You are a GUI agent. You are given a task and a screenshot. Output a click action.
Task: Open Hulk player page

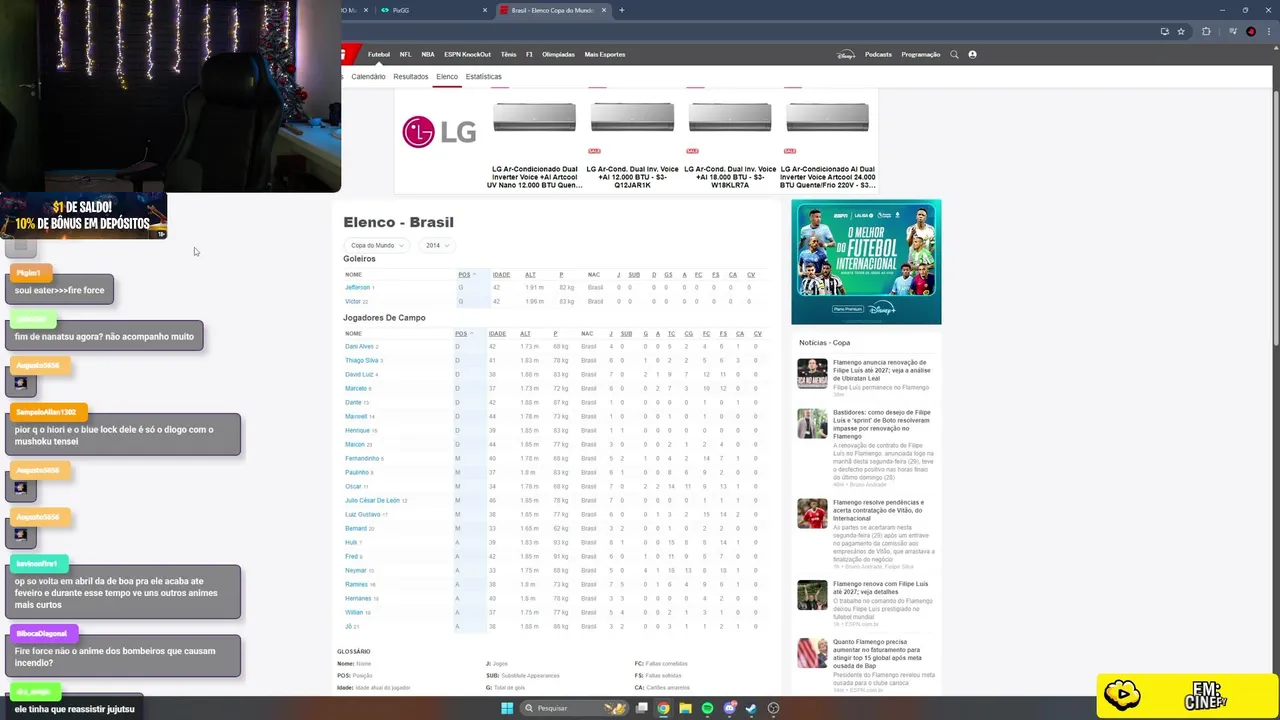pyautogui.click(x=351, y=542)
